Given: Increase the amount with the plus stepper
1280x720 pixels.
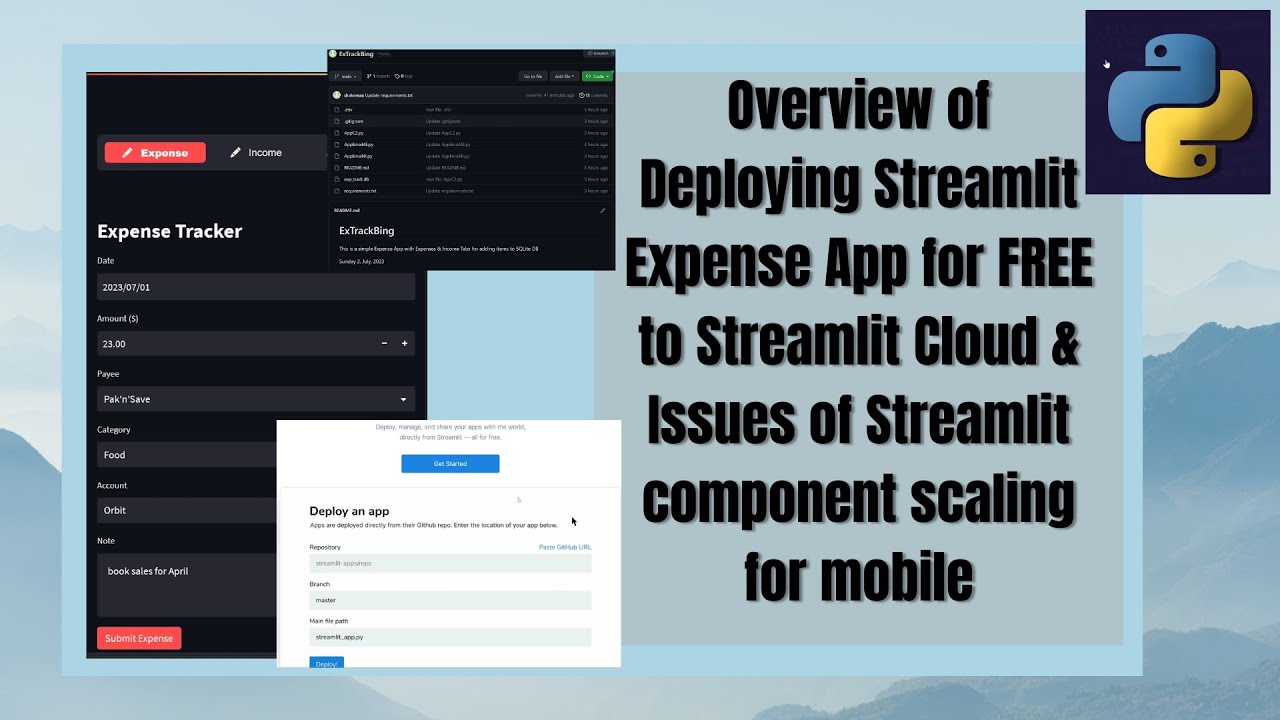Looking at the screenshot, I should (x=405, y=343).
